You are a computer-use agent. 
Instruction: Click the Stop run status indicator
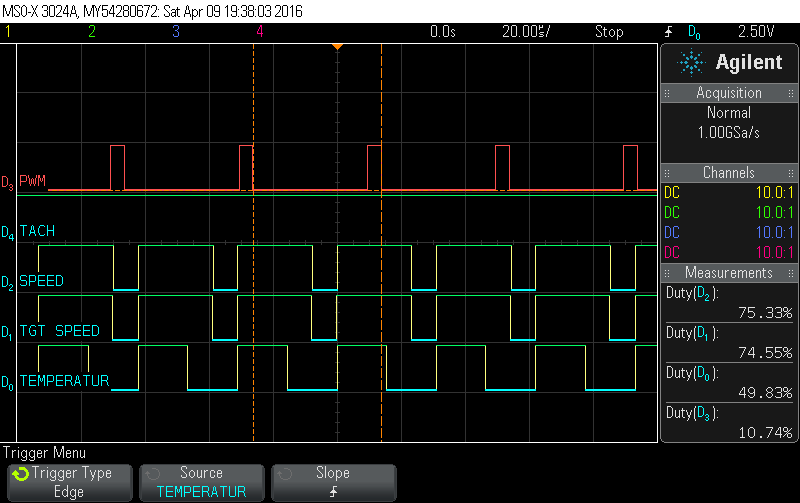[x=609, y=32]
